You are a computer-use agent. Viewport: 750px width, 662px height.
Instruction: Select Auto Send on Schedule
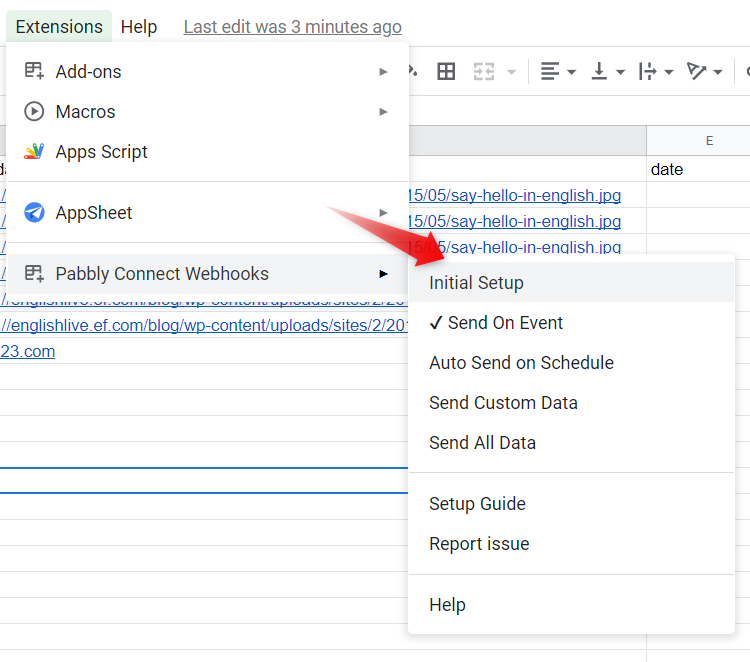571,363
